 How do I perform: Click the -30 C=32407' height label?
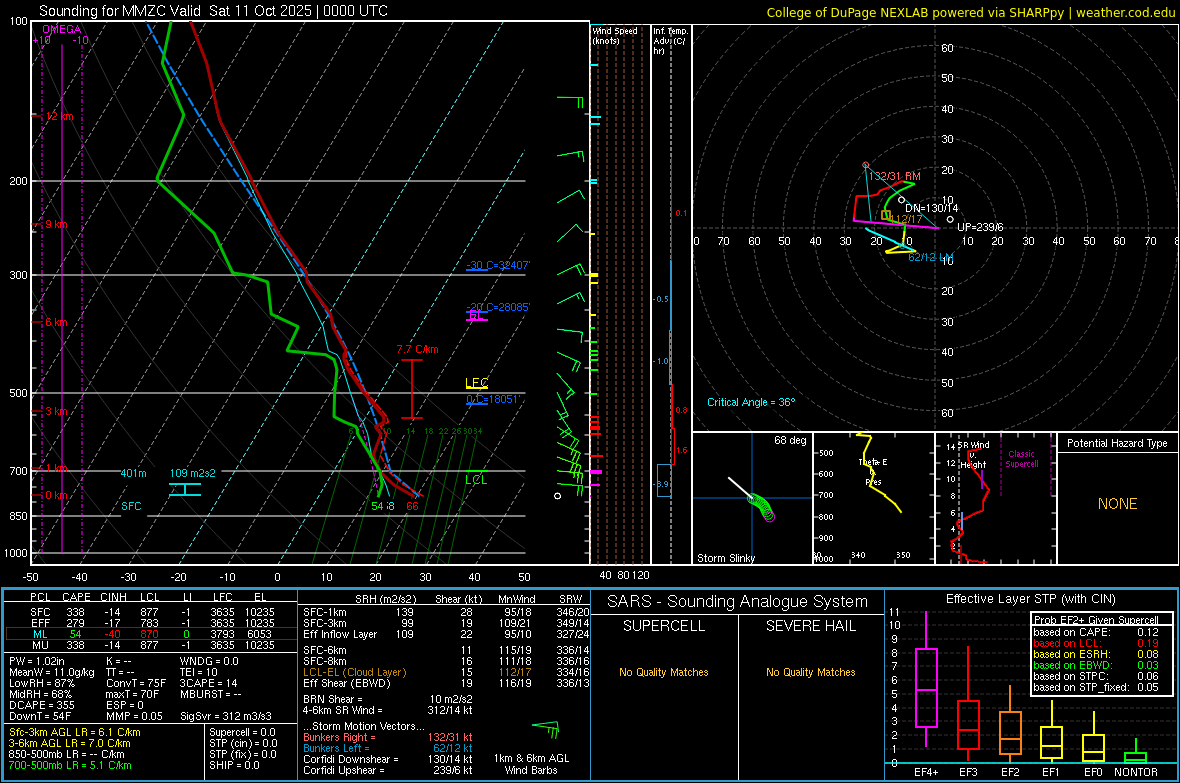[497, 265]
